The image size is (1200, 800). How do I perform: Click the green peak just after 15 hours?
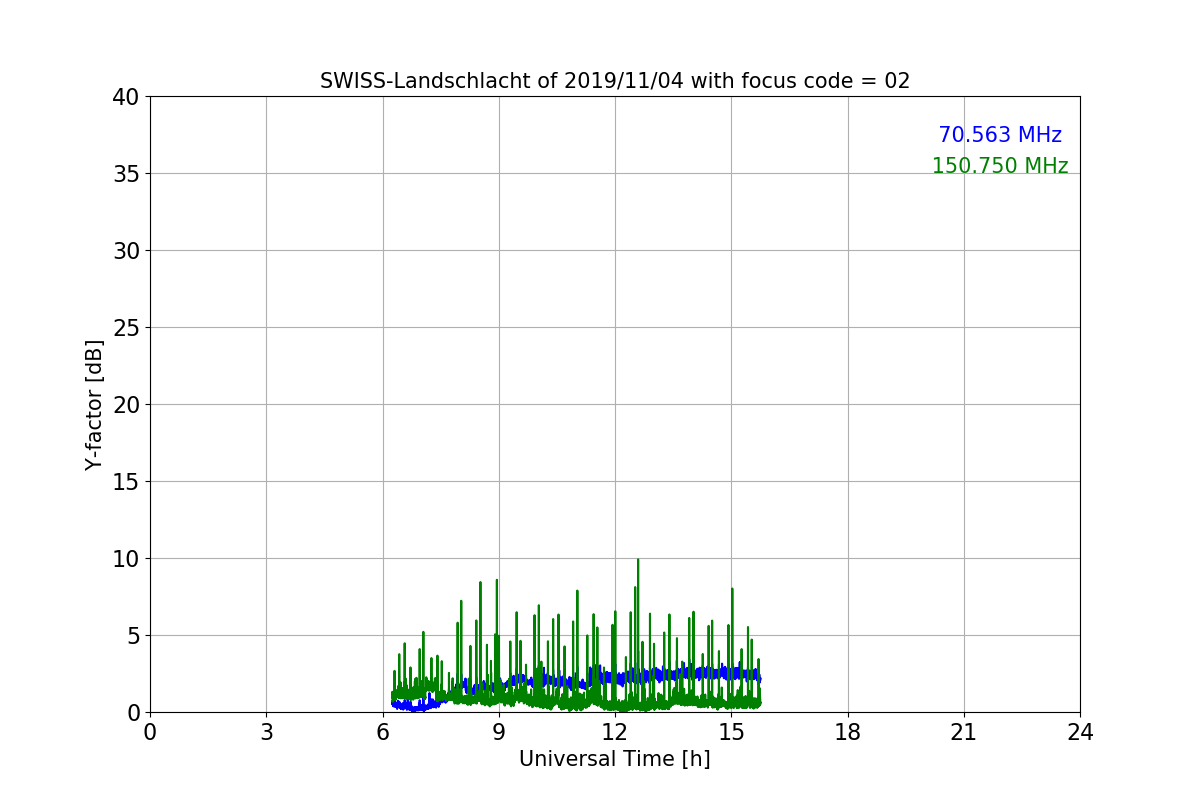(732, 590)
